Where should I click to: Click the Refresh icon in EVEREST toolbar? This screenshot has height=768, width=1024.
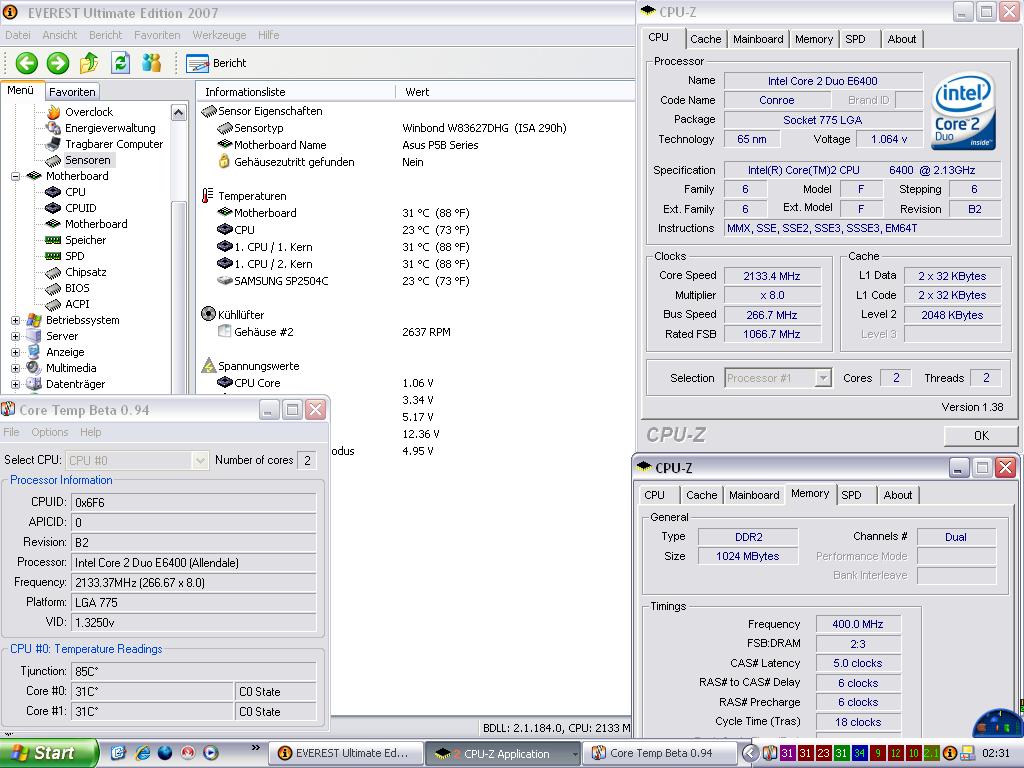[x=120, y=63]
